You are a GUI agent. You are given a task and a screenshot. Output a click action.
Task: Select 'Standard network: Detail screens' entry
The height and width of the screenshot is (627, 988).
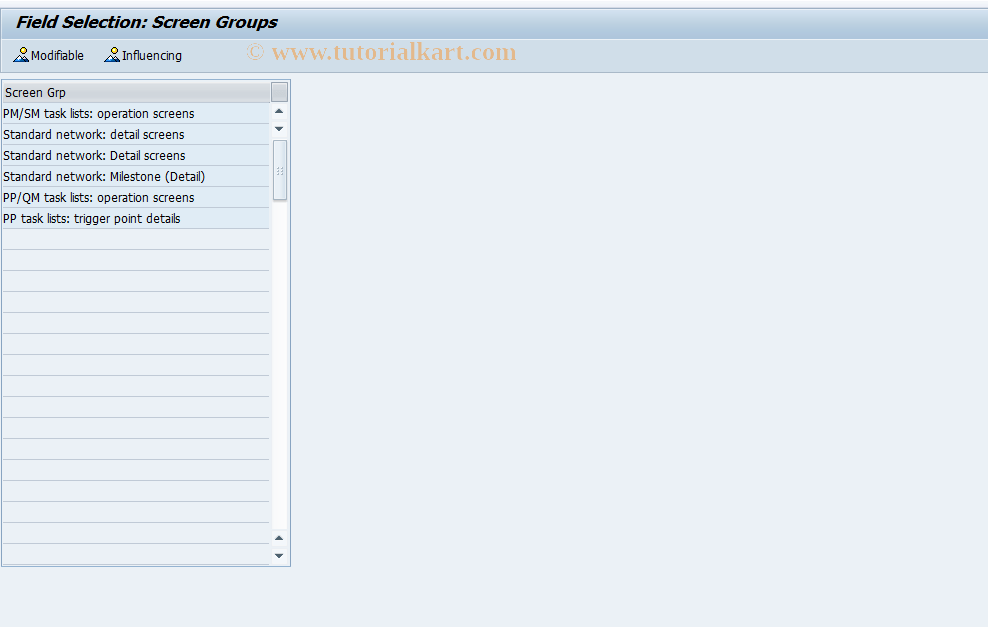click(120, 155)
